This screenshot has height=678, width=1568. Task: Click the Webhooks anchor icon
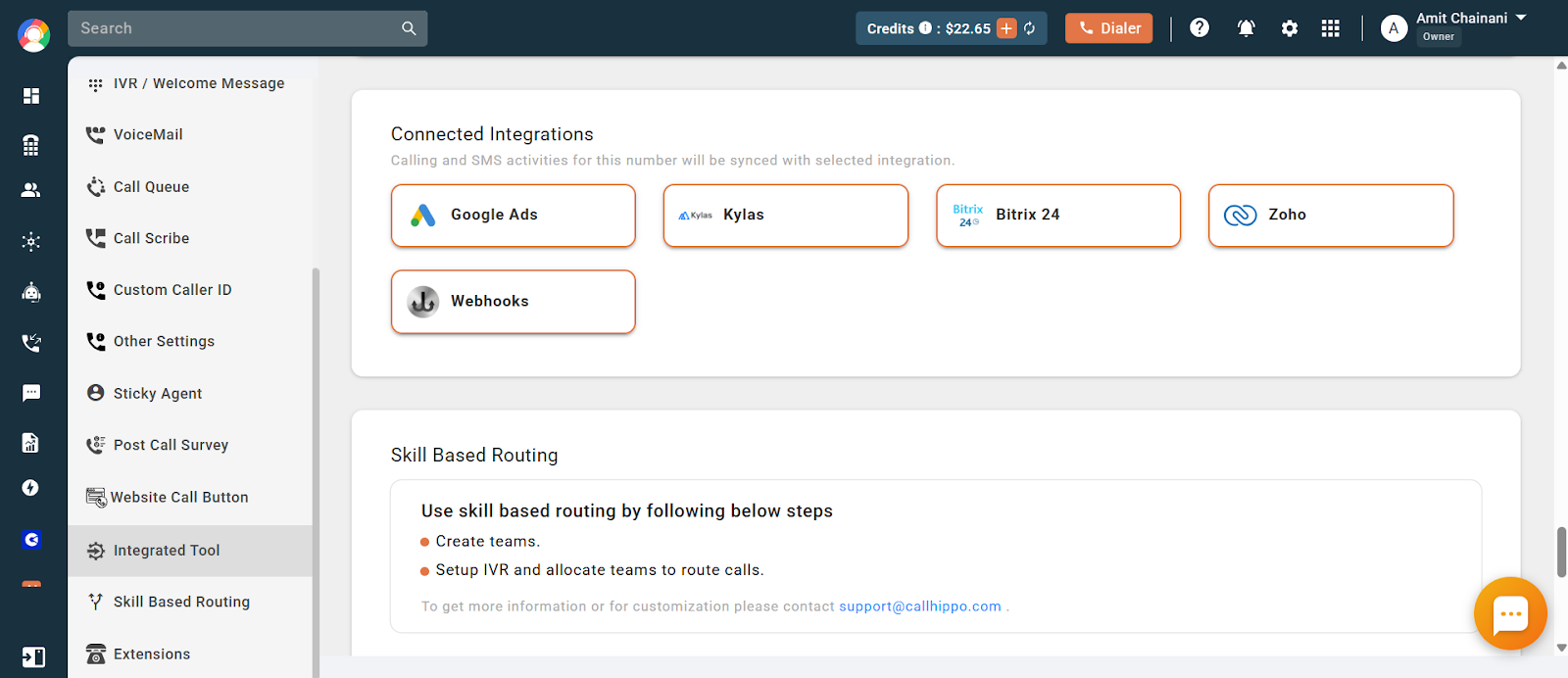423,302
